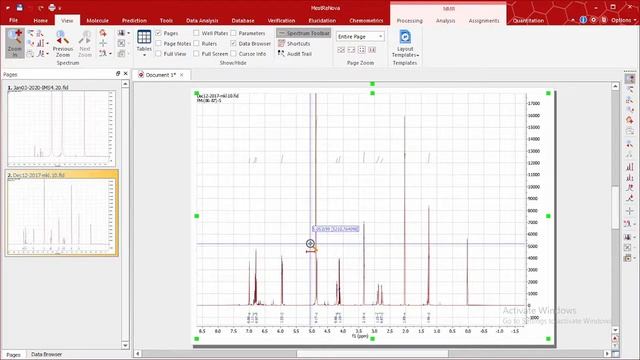Click the fourth Page Zoom fit icon under Entire Page

(x=372, y=50)
